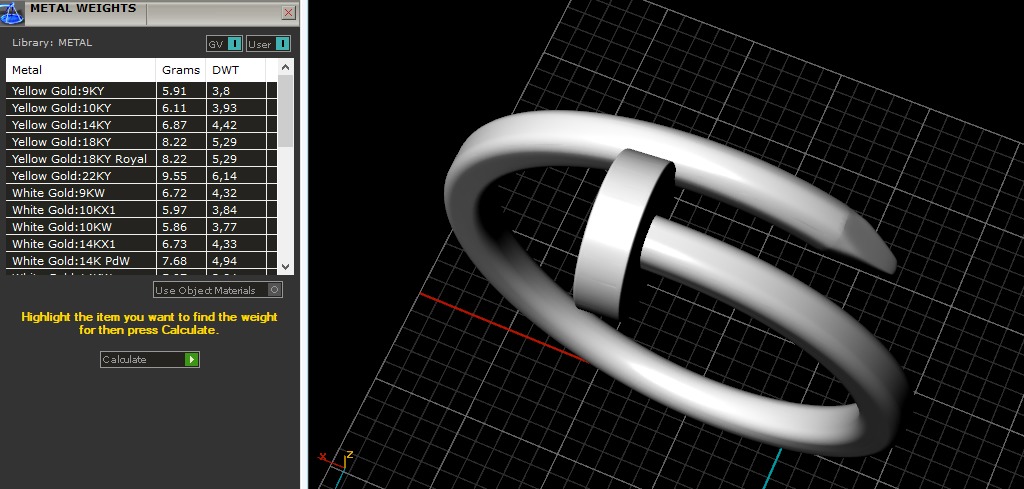Screen dimensions: 1024x489
Task: Select the White Gold:10KX1 row
Action: pos(142,210)
